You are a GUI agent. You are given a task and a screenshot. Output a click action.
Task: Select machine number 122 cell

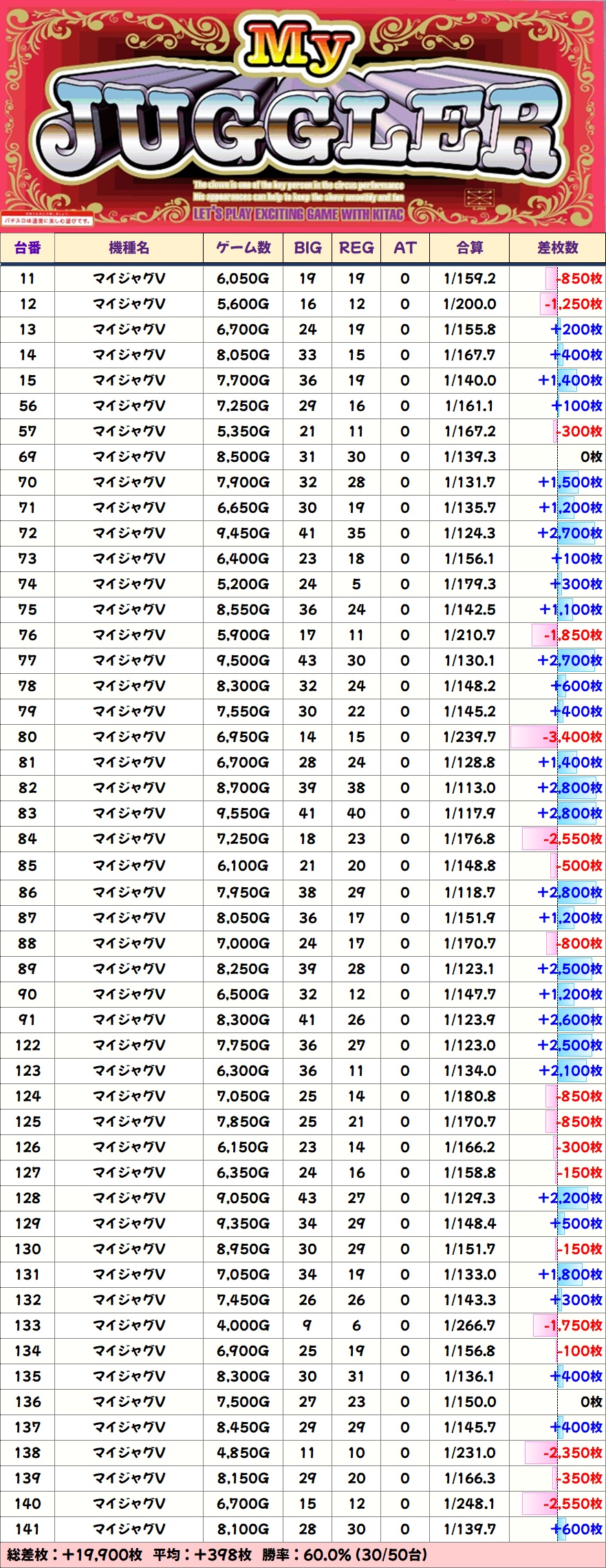(28, 1046)
